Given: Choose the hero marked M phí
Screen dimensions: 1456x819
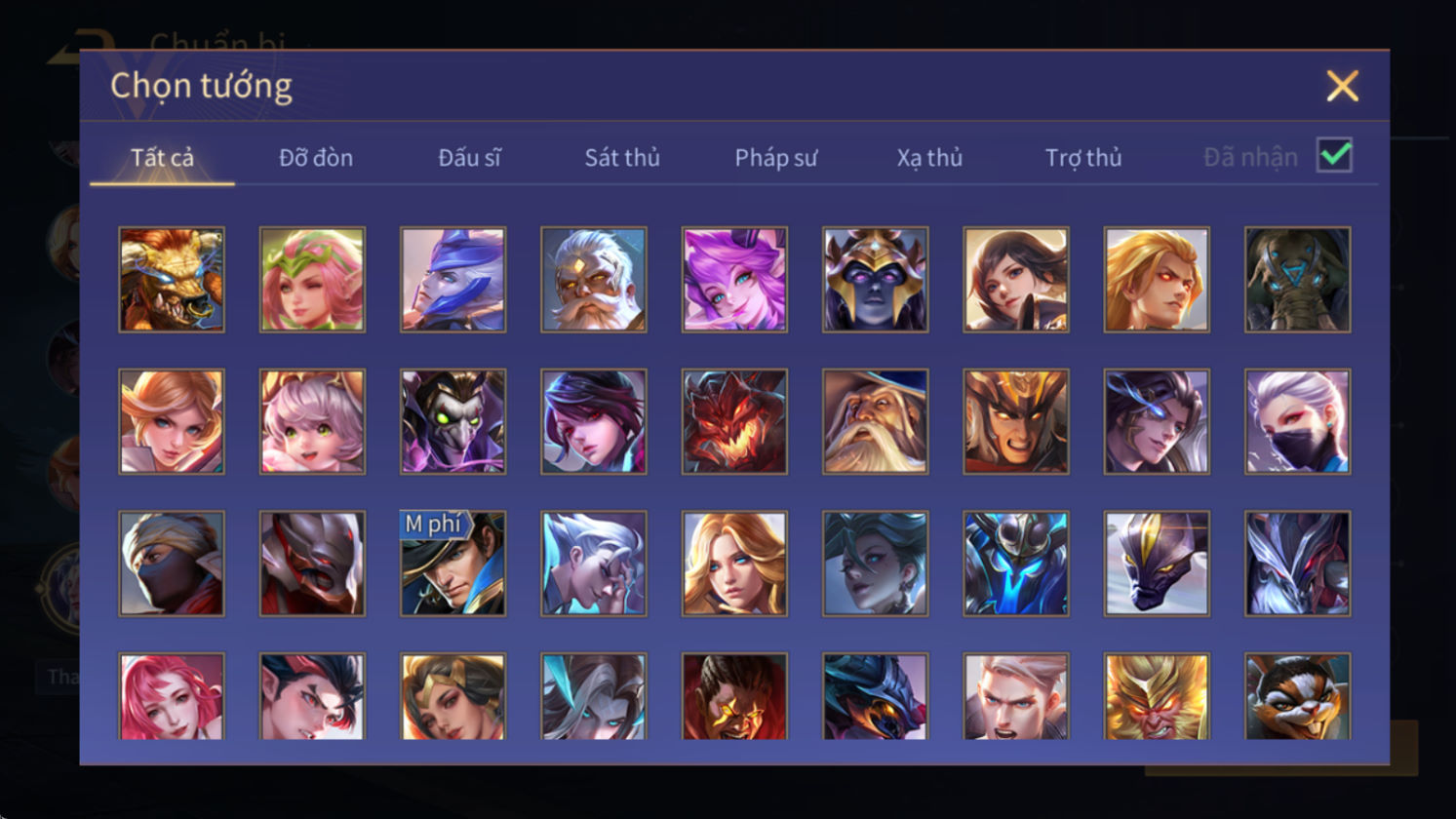Looking at the screenshot, I should click(453, 564).
